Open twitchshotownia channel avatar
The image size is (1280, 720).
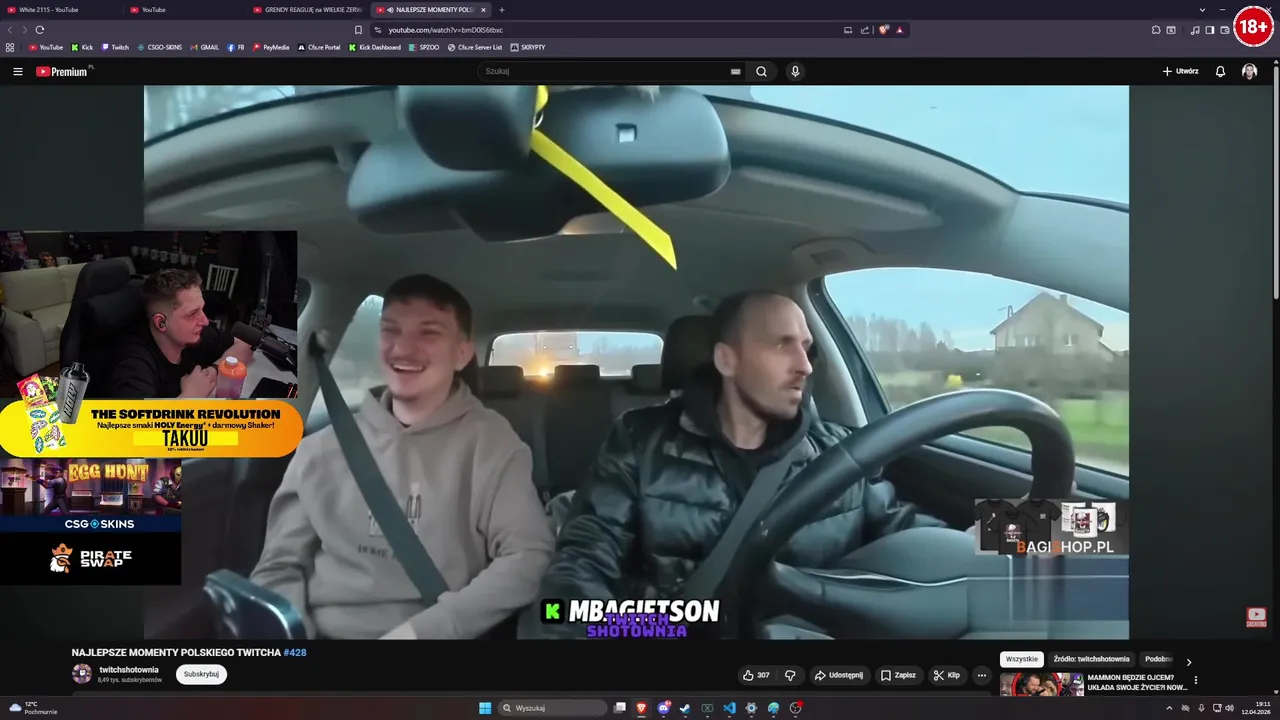point(82,674)
